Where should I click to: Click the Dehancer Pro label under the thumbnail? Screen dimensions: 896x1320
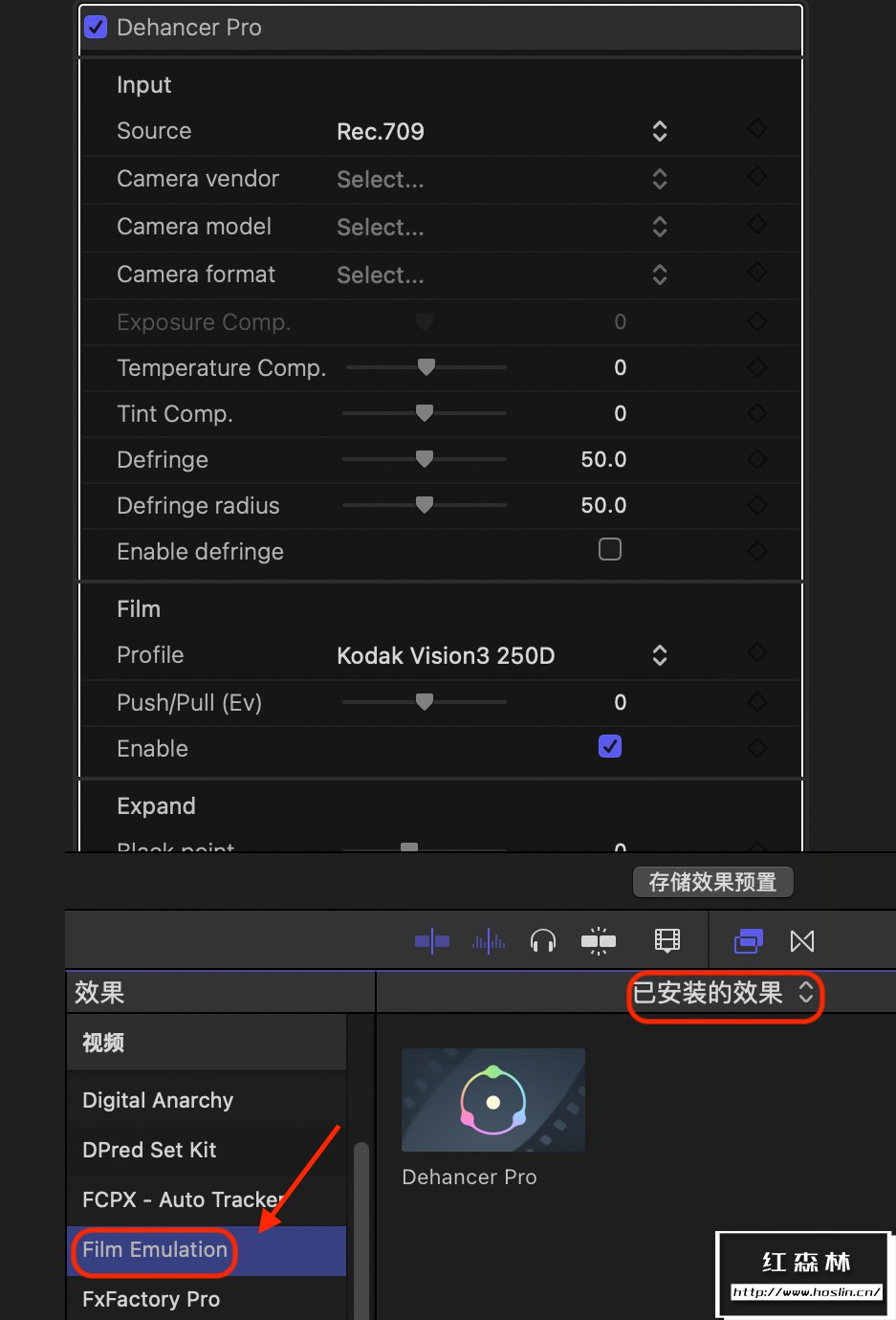[x=470, y=1177]
